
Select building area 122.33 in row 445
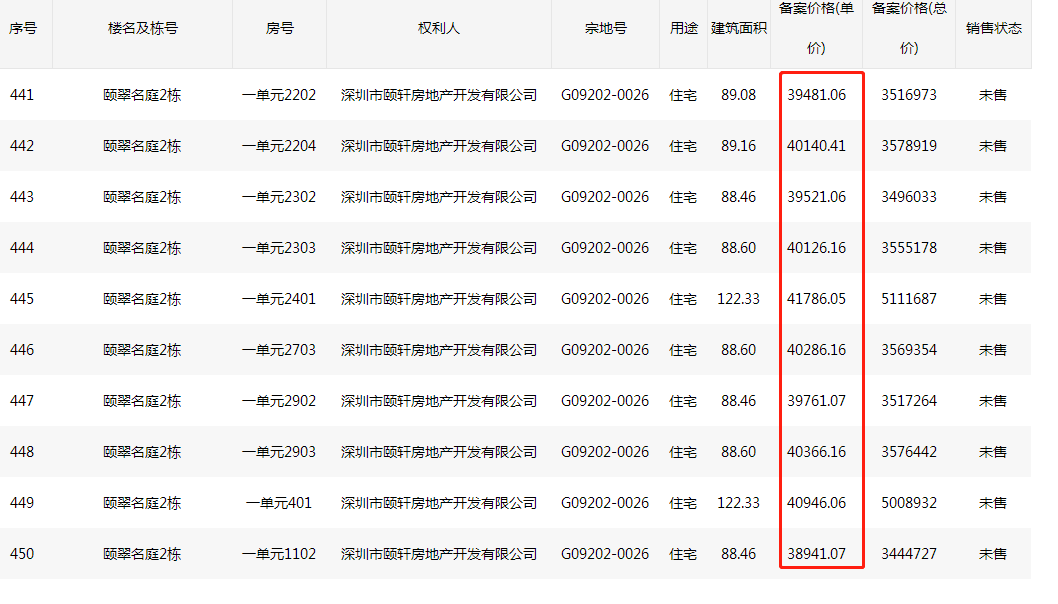click(x=738, y=299)
